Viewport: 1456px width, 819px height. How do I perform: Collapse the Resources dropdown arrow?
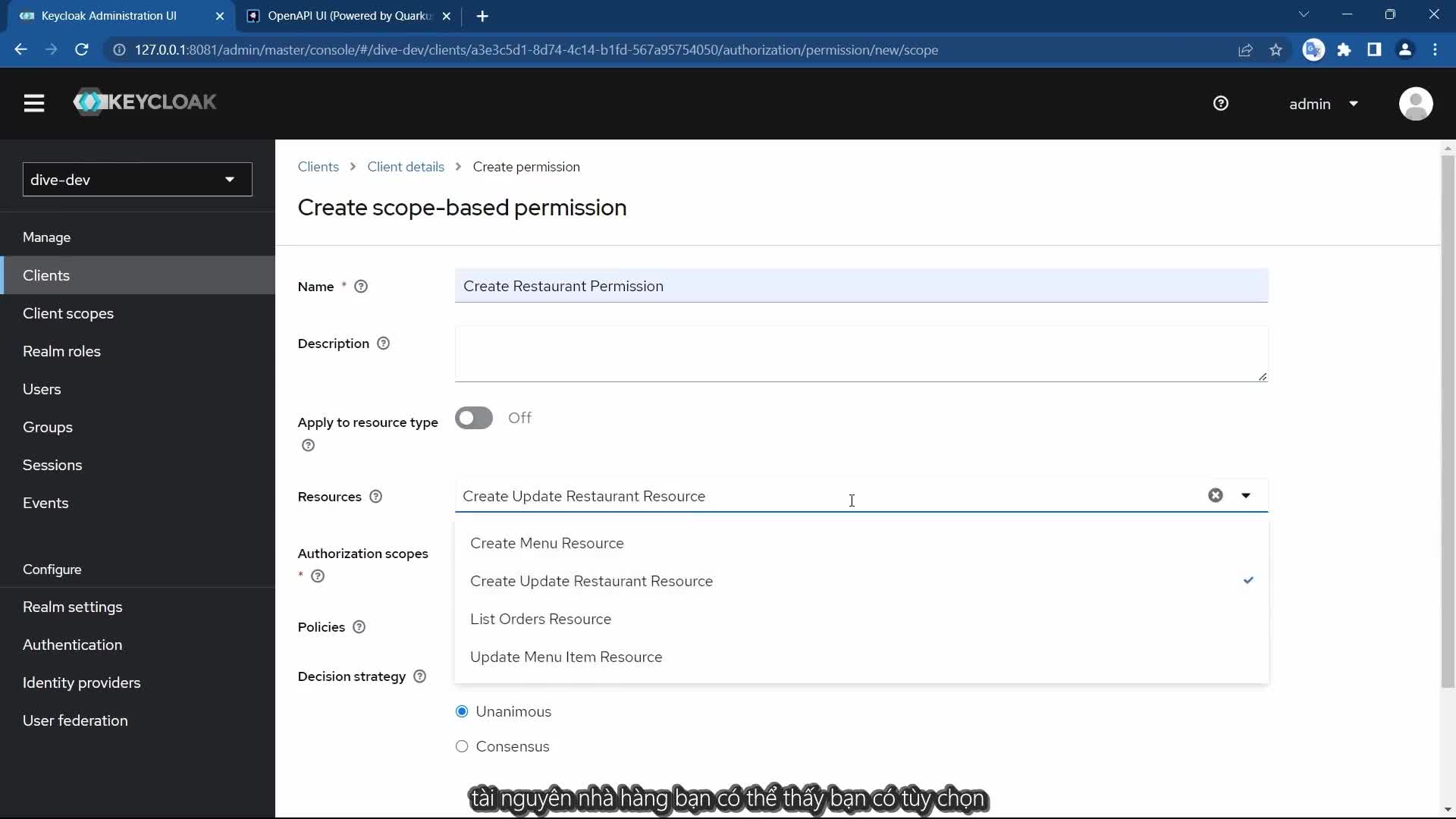(x=1246, y=495)
